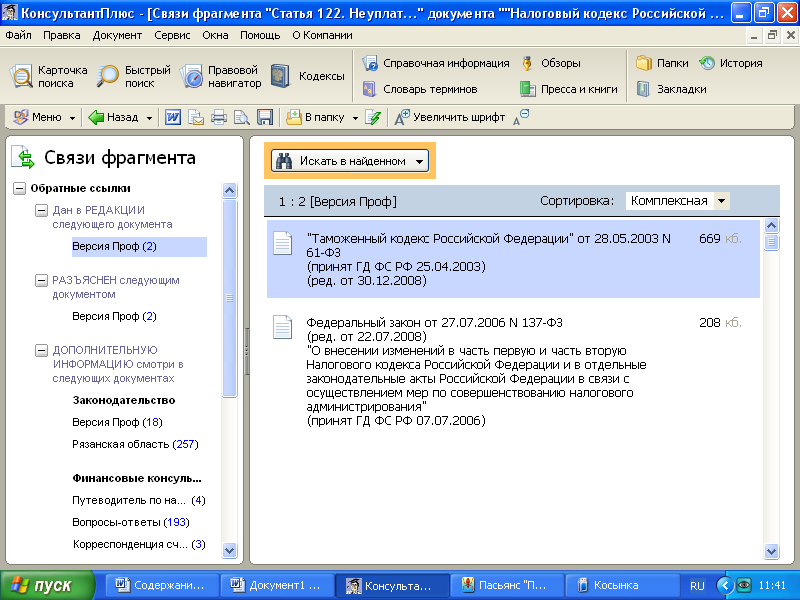This screenshot has height=600, width=800.
Task: Collapse the РАЗЪЯСНЕН следующим документом node
Action: [x=41, y=280]
